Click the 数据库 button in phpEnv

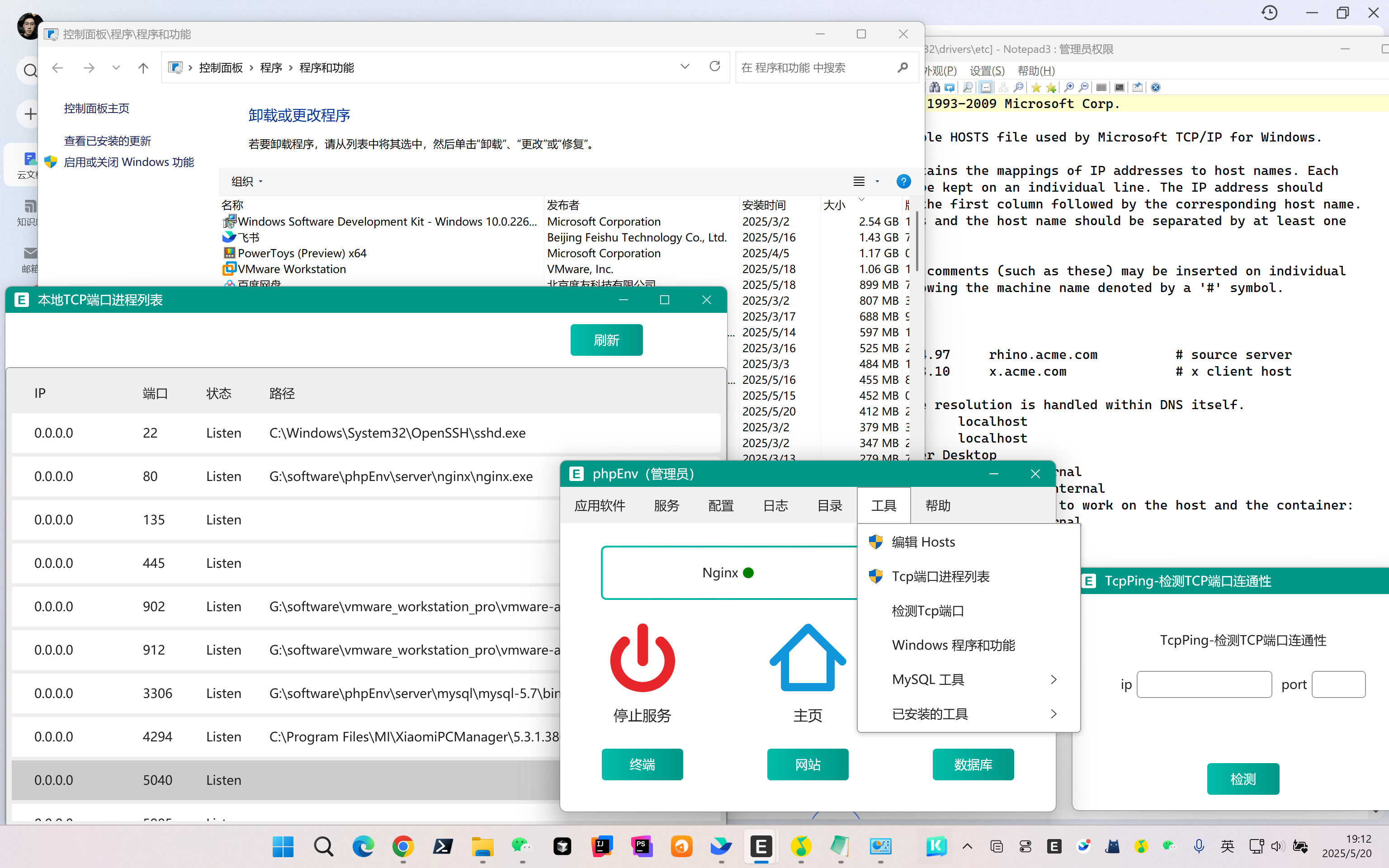973,764
